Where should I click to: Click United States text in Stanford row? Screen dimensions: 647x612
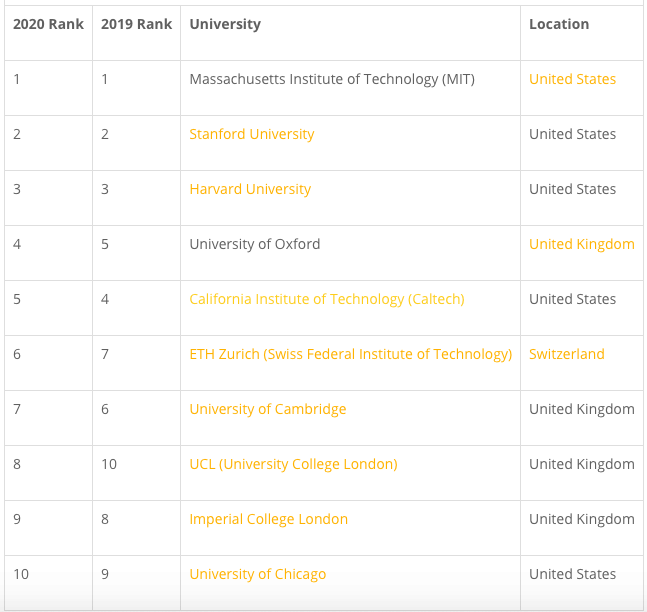pos(572,134)
